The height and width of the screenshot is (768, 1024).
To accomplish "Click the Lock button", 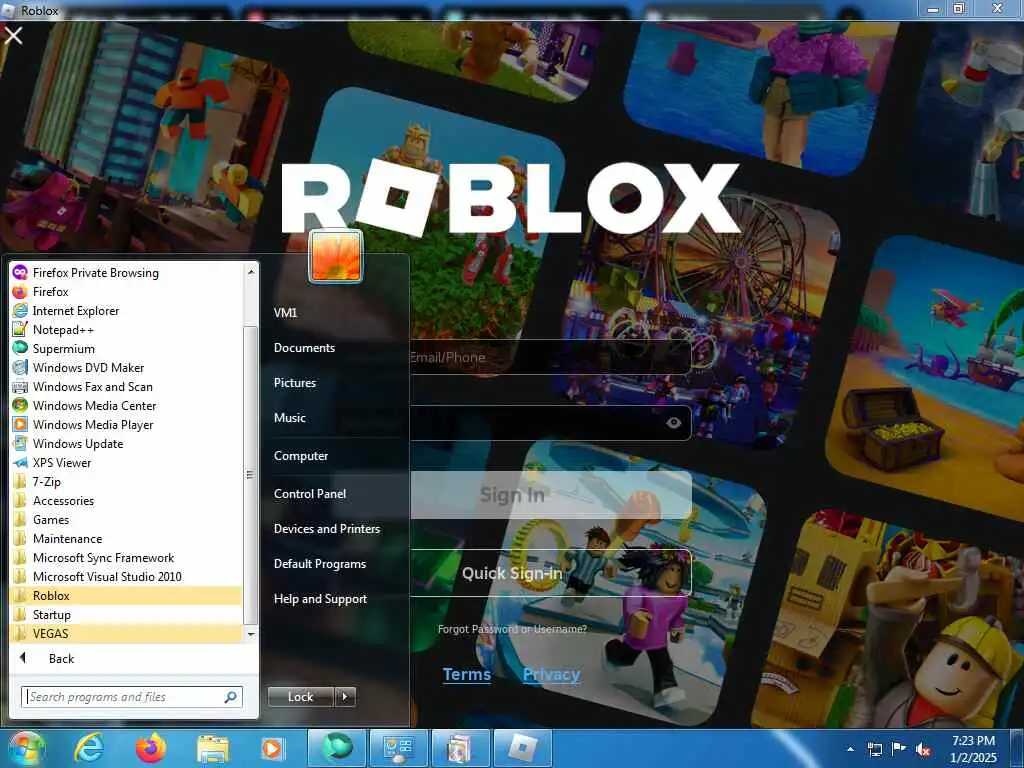I will (x=300, y=697).
